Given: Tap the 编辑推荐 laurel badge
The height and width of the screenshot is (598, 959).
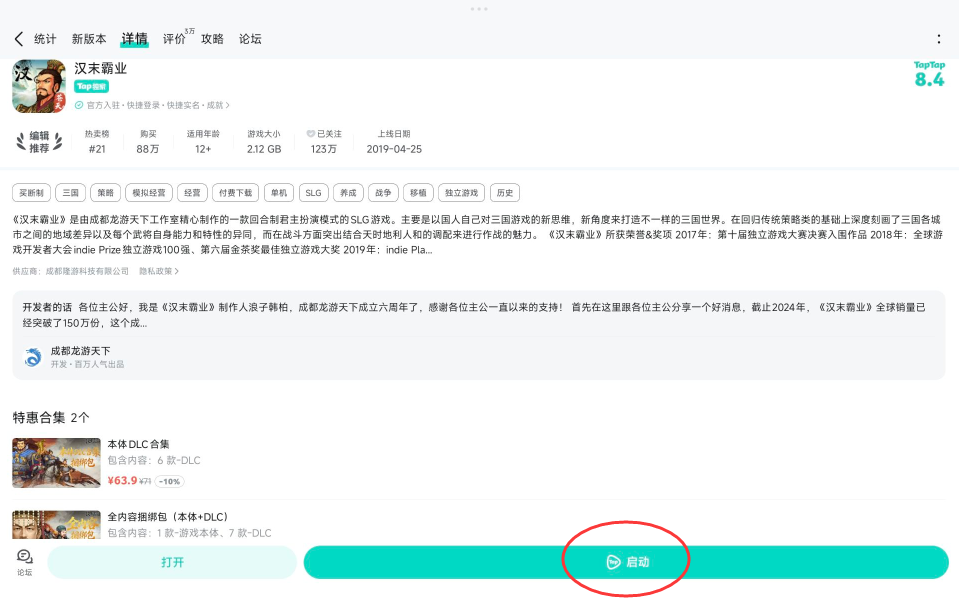Looking at the screenshot, I should pyautogui.click(x=39, y=142).
